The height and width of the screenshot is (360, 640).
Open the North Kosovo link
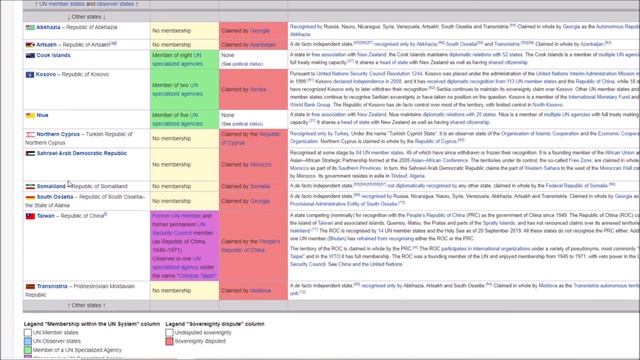point(547,105)
